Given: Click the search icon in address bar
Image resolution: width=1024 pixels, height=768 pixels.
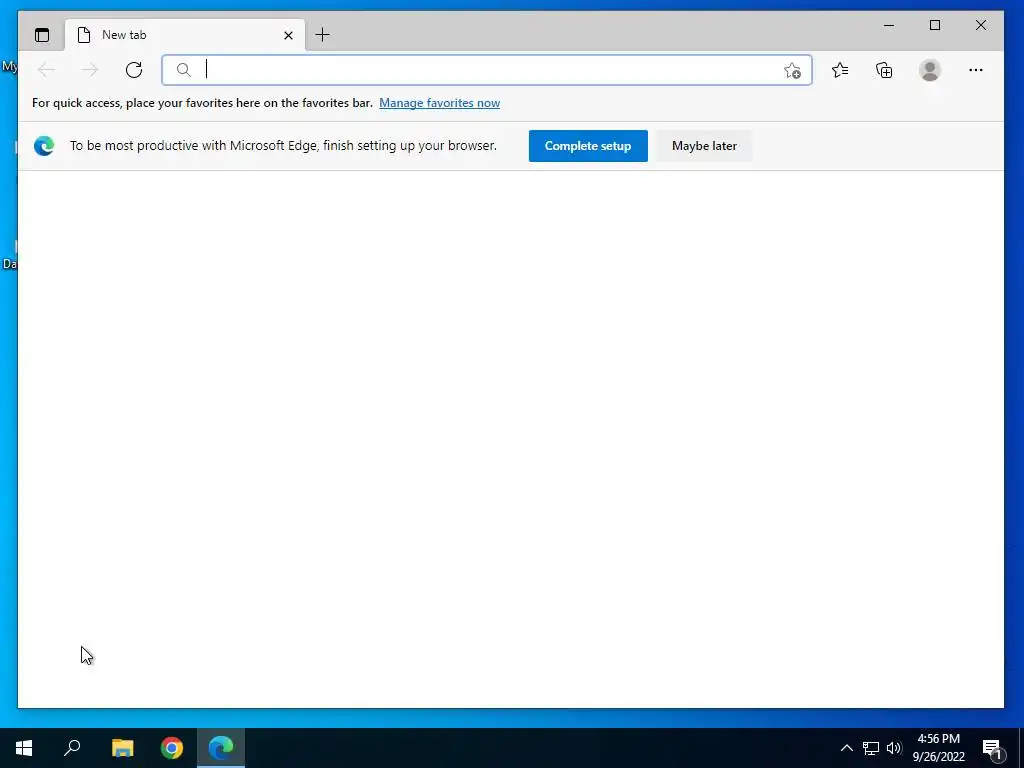Looking at the screenshot, I should click(184, 70).
